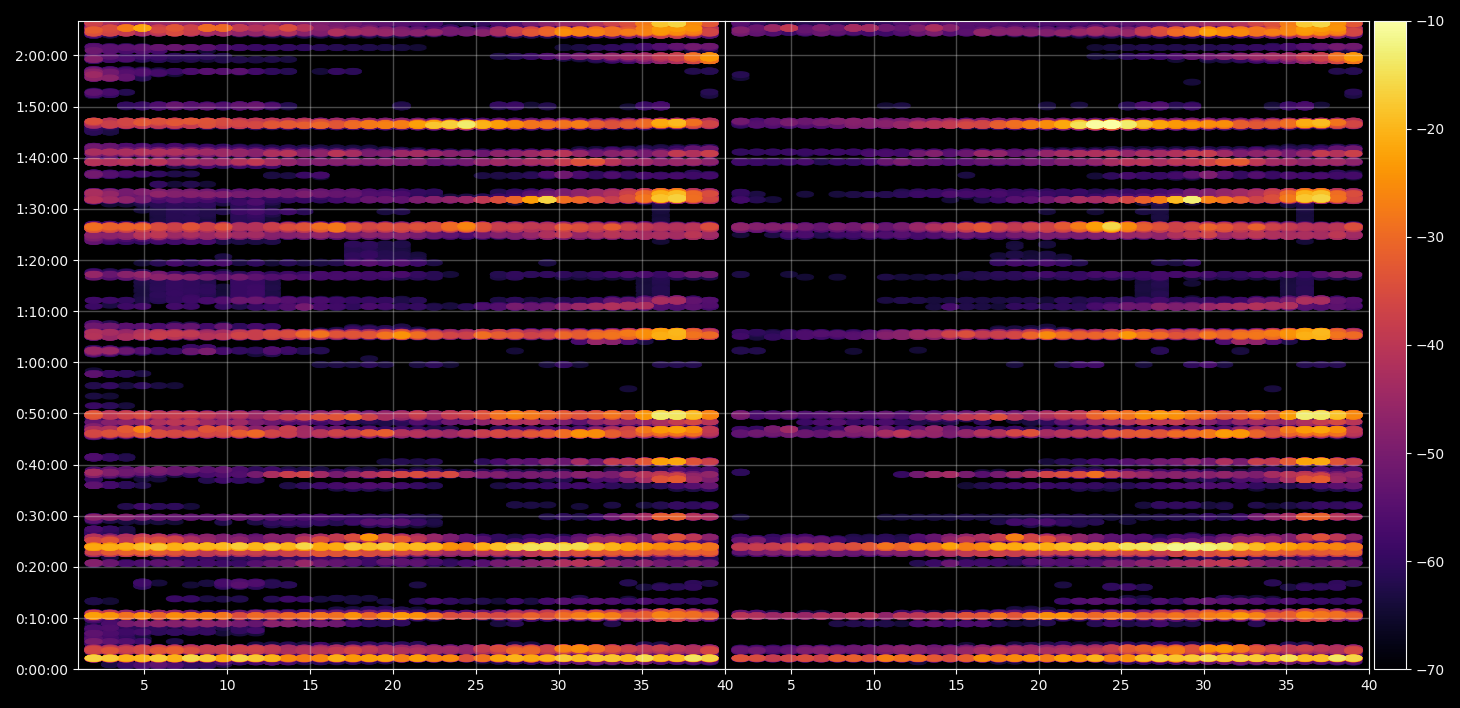Click x-axis label 5 under first heatmap
This screenshot has height=708, width=1460.
tap(144, 685)
